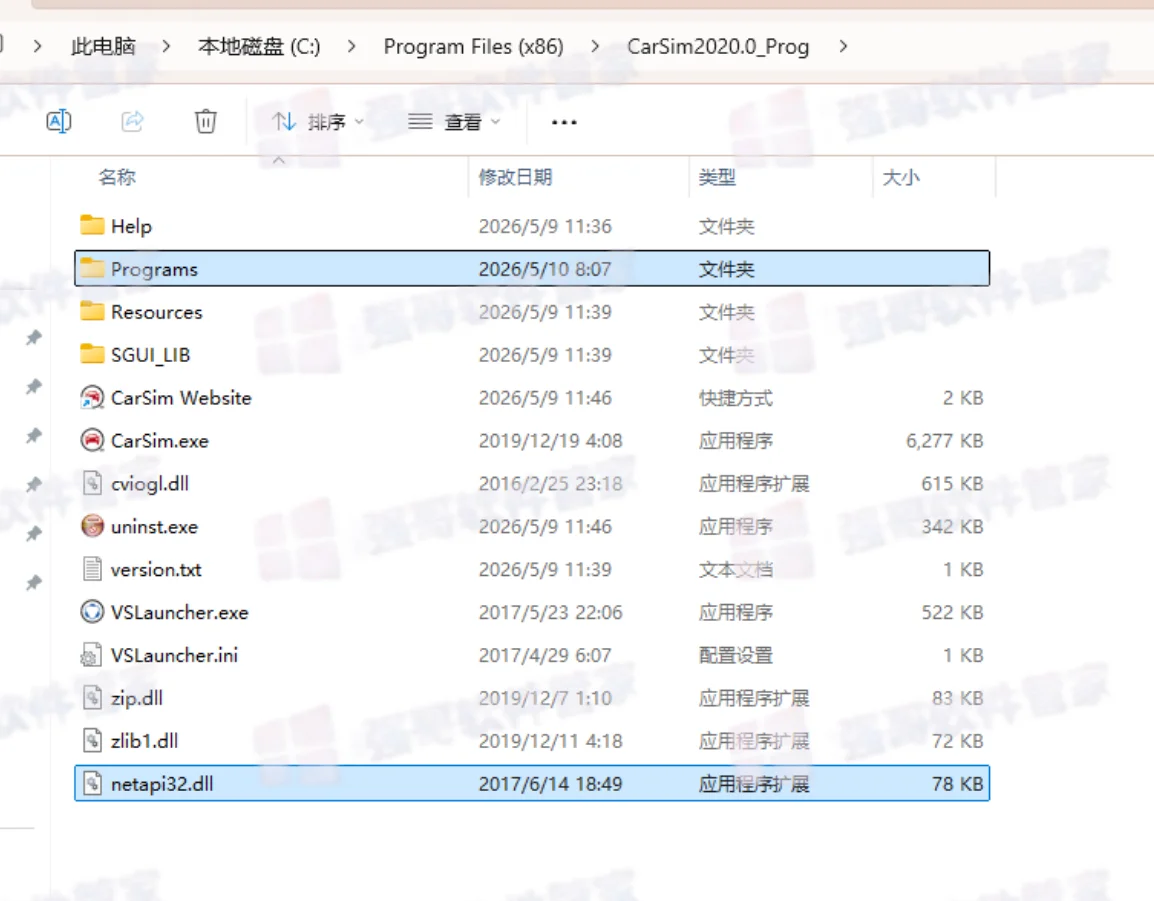The width and height of the screenshot is (1154, 901).
Task: Click the 文本文档 type cell
Action: 735,570
